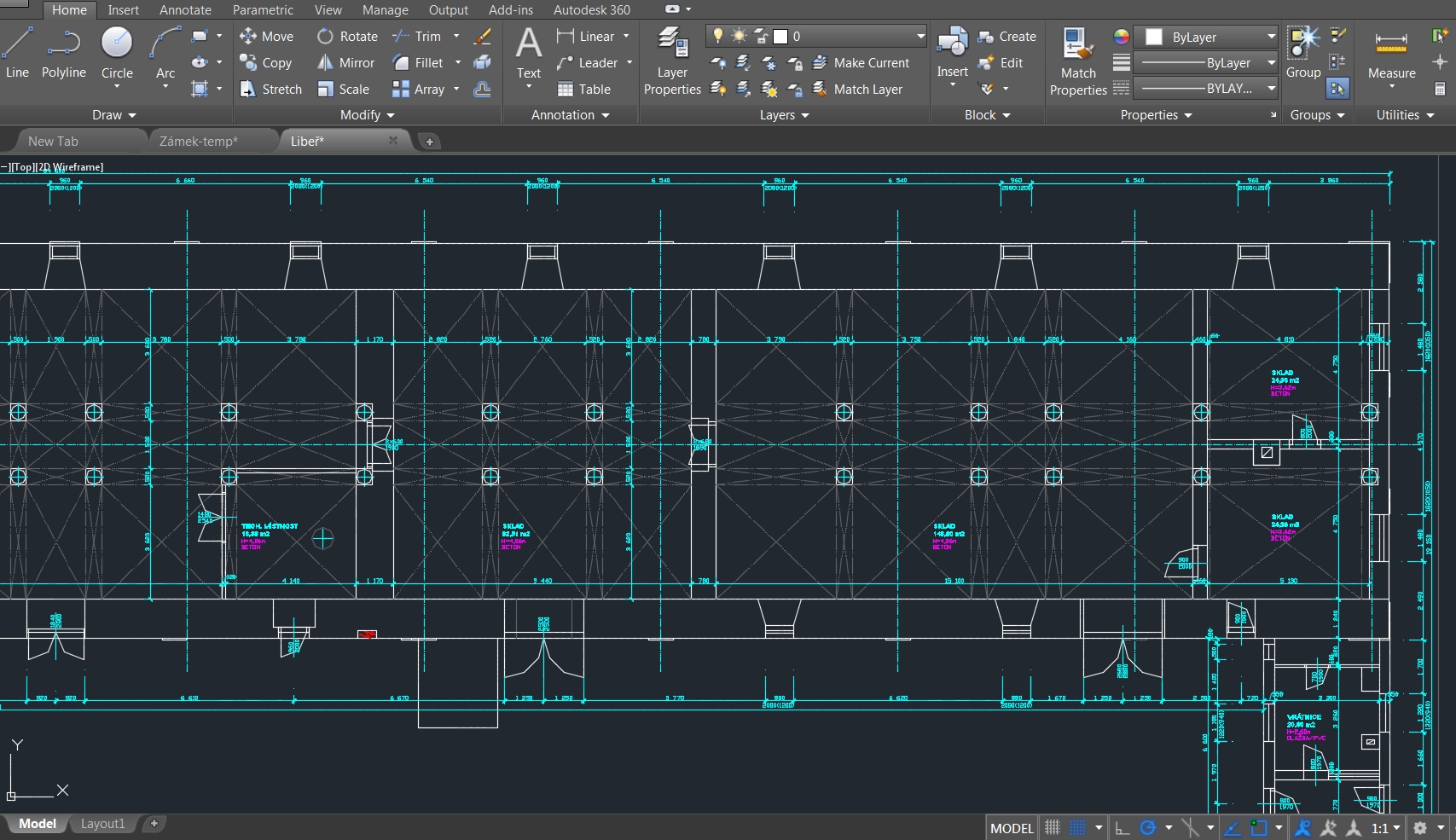Click the layer 0 color swatch
This screenshot has width=1456, height=840.
(780, 37)
